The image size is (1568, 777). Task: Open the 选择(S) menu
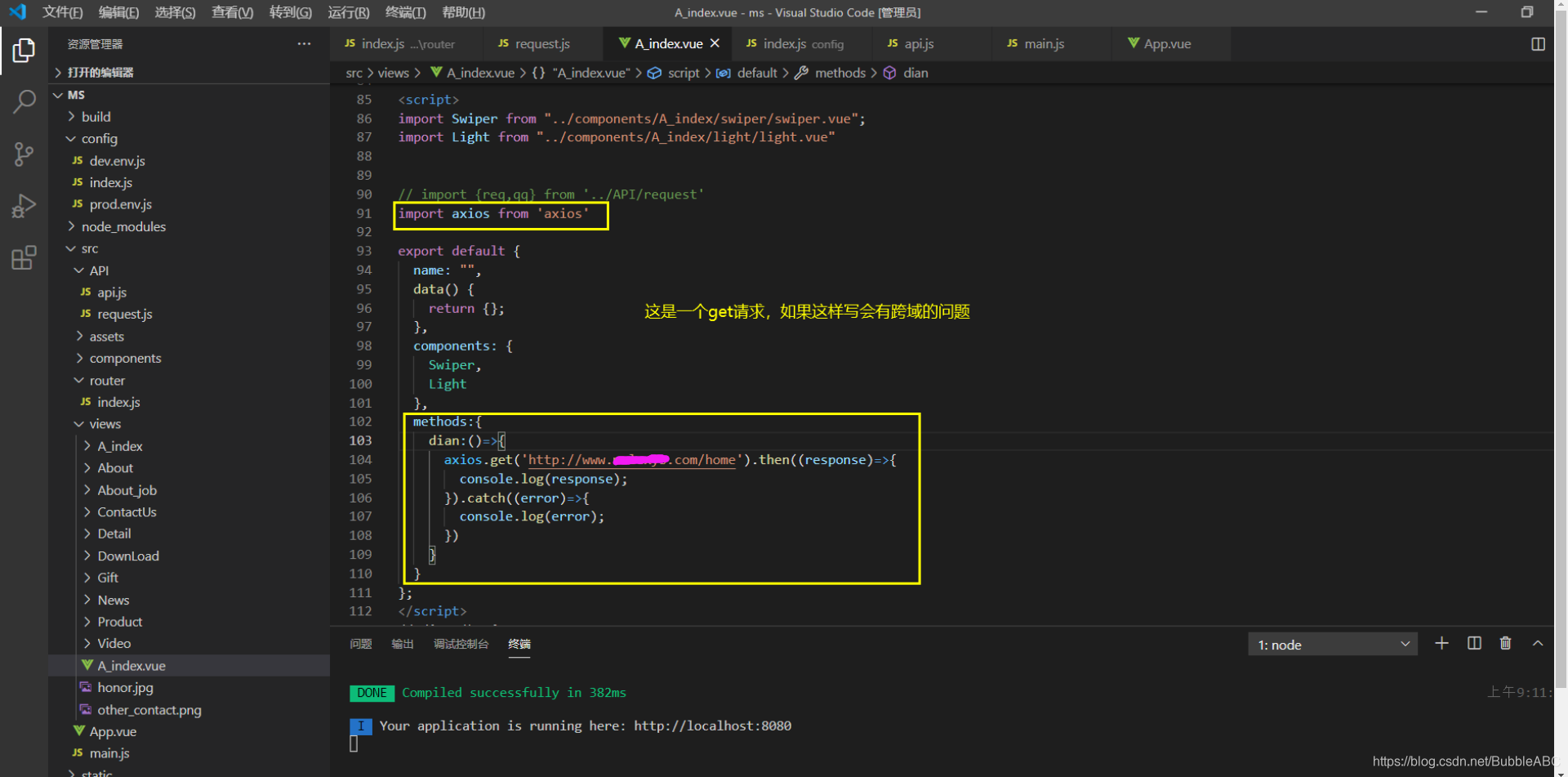[176, 12]
